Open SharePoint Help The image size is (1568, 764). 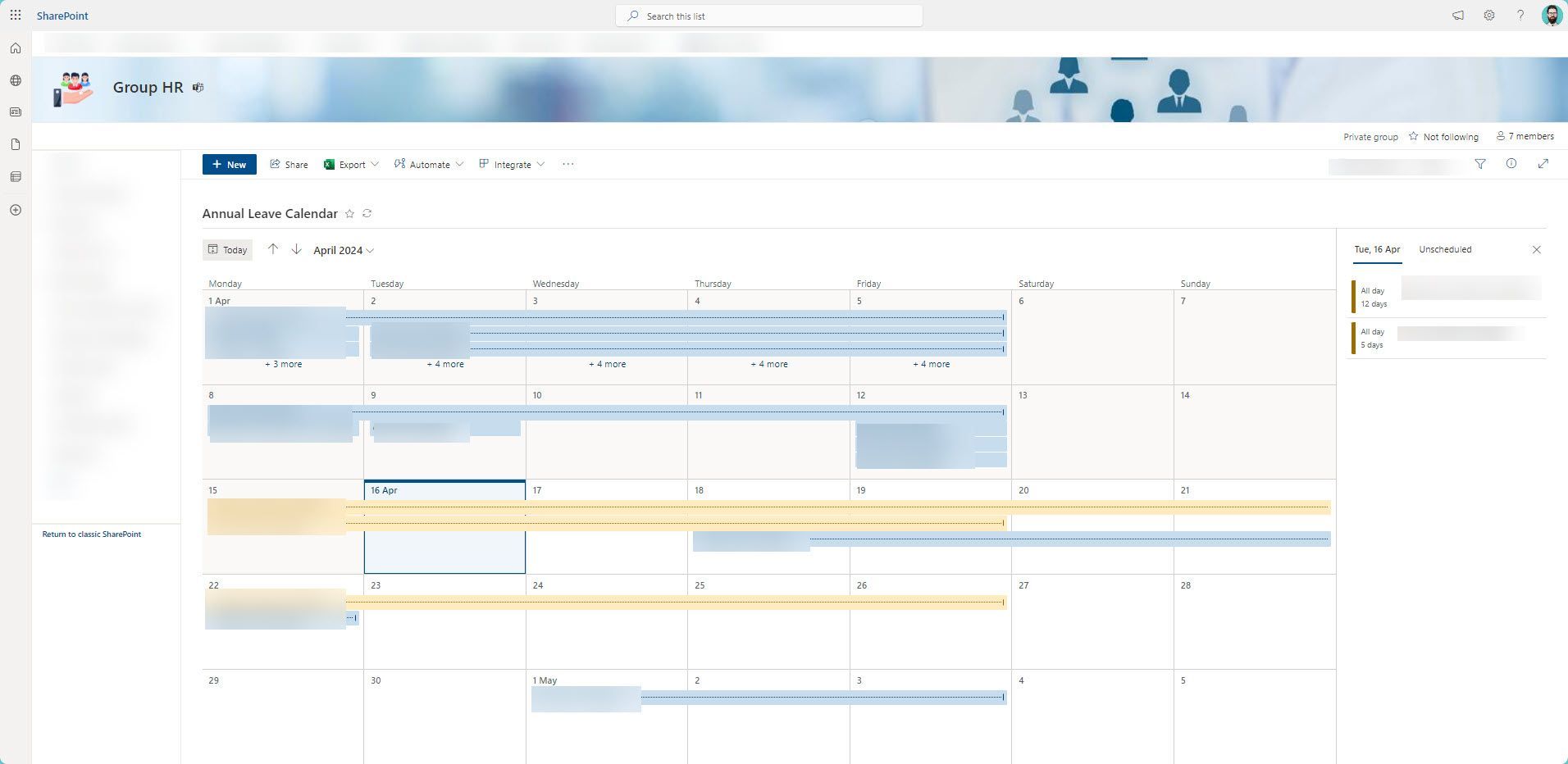click(1521, 15)
